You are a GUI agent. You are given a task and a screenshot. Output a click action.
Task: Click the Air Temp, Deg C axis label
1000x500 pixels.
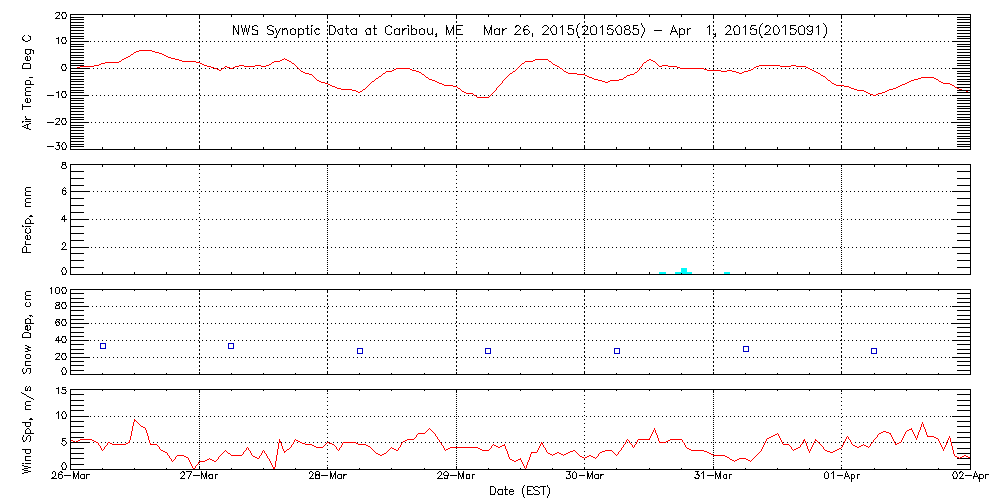click(x=26, y=81)
